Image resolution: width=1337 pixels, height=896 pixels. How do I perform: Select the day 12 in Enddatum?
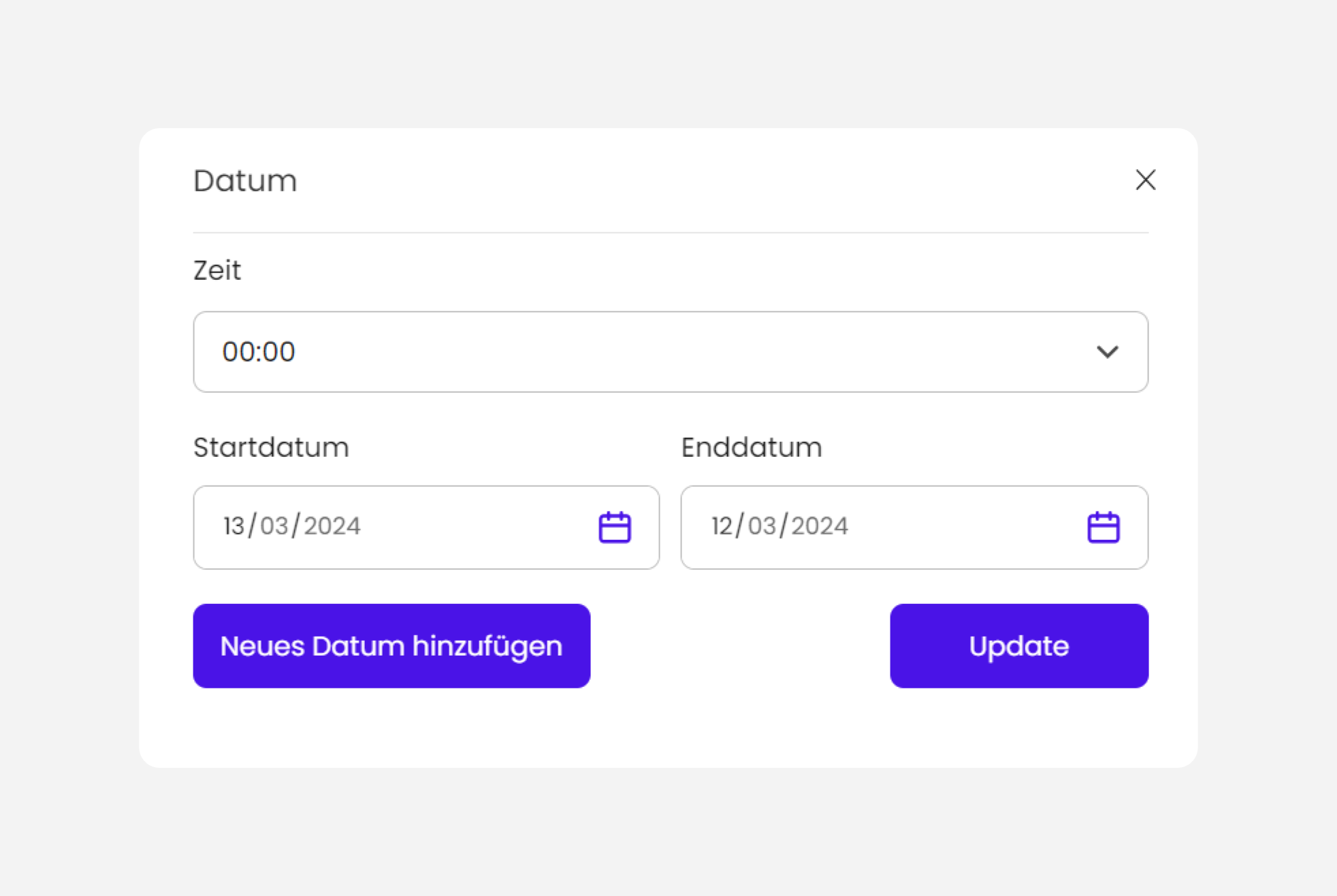(x=722, y=526)
